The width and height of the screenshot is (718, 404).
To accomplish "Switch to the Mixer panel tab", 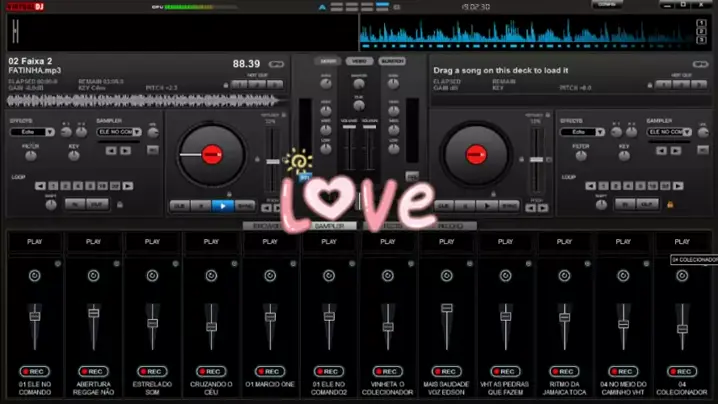I will tap(328, 61).
